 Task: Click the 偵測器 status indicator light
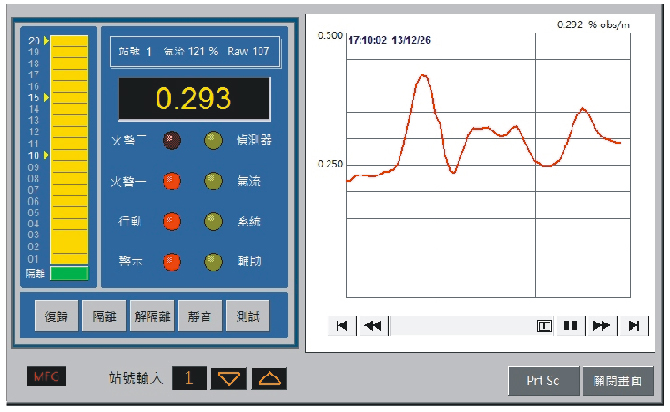213,141
